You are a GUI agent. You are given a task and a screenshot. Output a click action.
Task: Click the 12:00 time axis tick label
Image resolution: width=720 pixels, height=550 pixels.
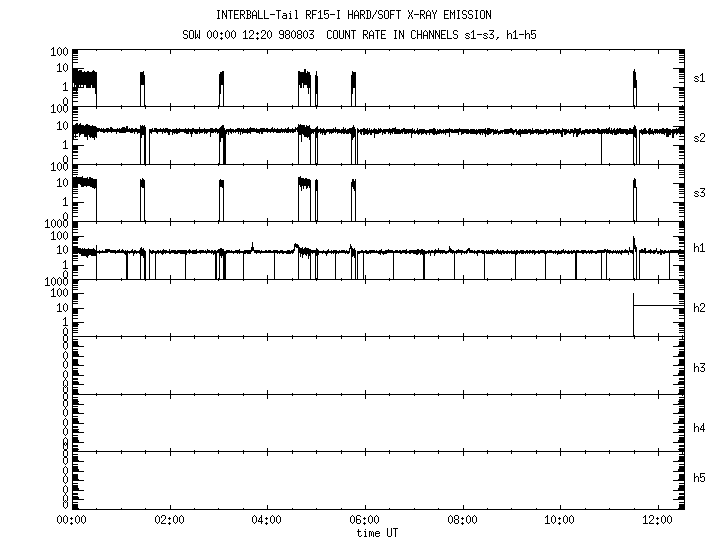(657, 520)
